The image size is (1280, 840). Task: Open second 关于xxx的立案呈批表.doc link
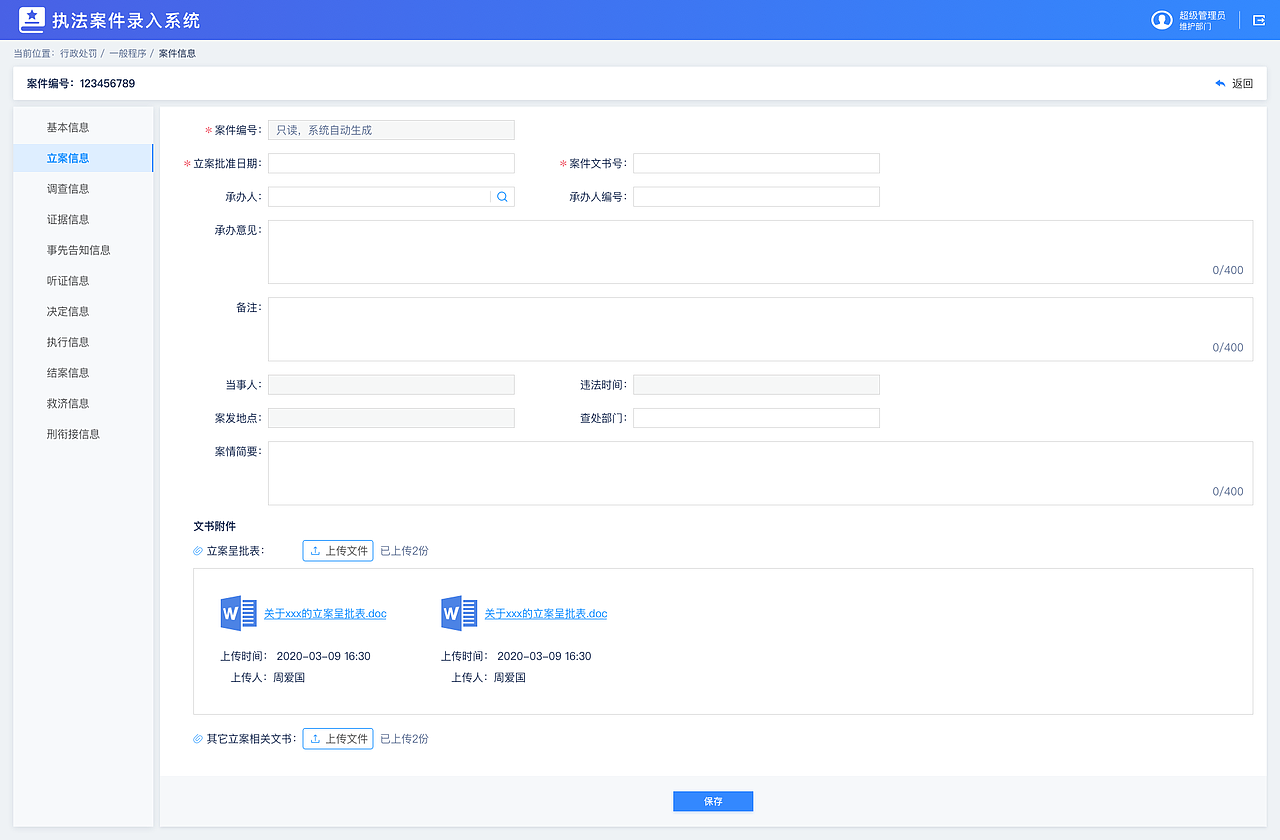(x=546, y=614)
